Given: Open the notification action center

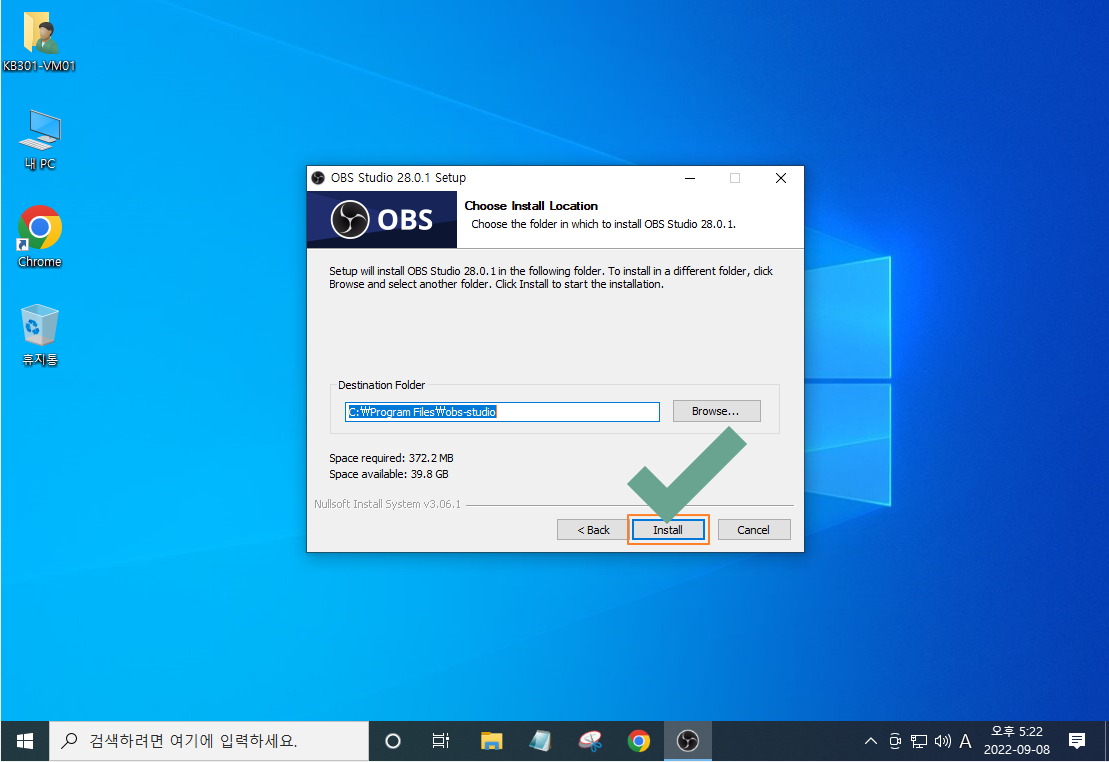Looking at the screenshot, I should [1077, 741].
